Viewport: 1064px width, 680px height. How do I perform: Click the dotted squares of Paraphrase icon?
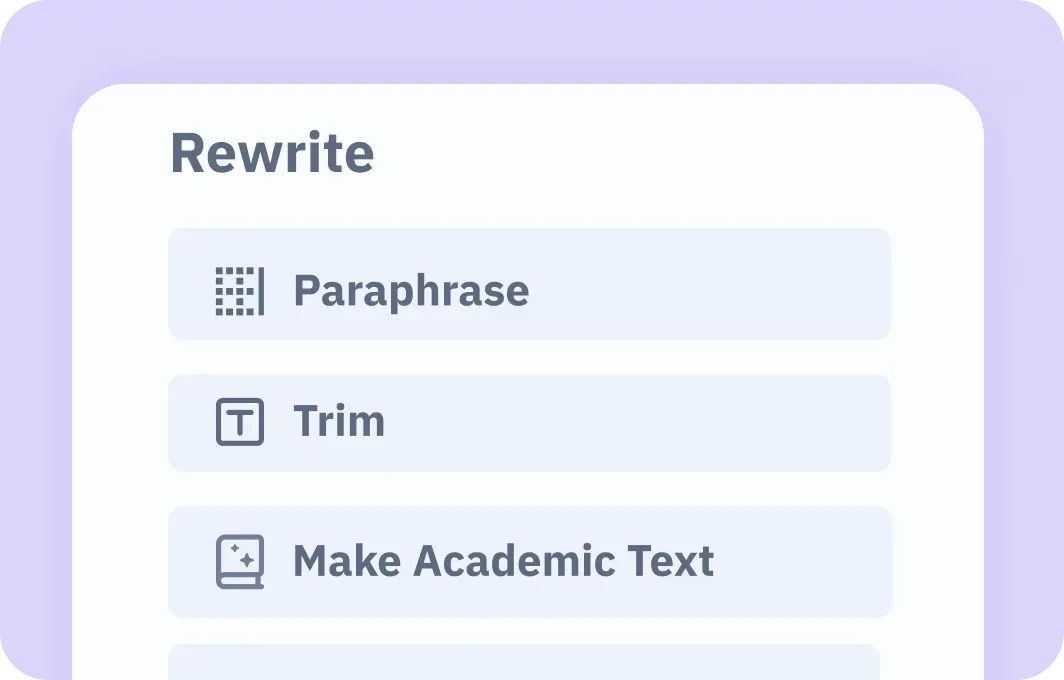[235, 291]
